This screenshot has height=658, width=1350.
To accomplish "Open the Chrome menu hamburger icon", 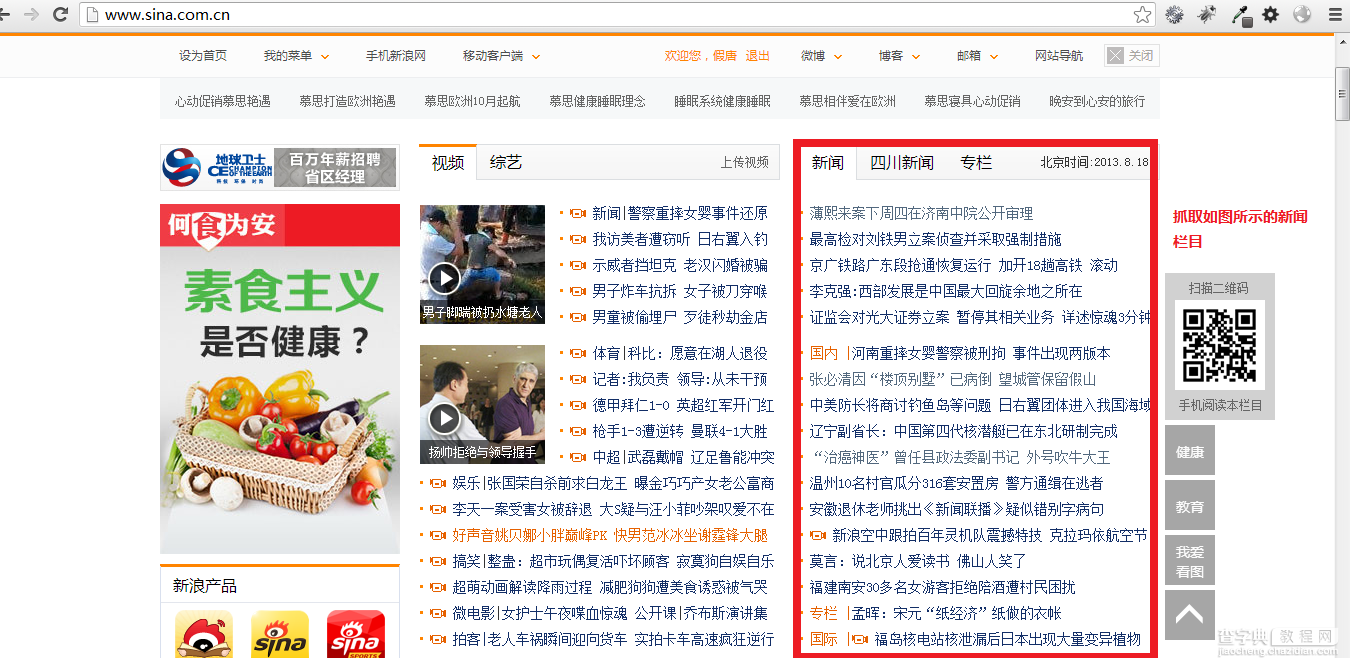I will (x=1335, y=14).
